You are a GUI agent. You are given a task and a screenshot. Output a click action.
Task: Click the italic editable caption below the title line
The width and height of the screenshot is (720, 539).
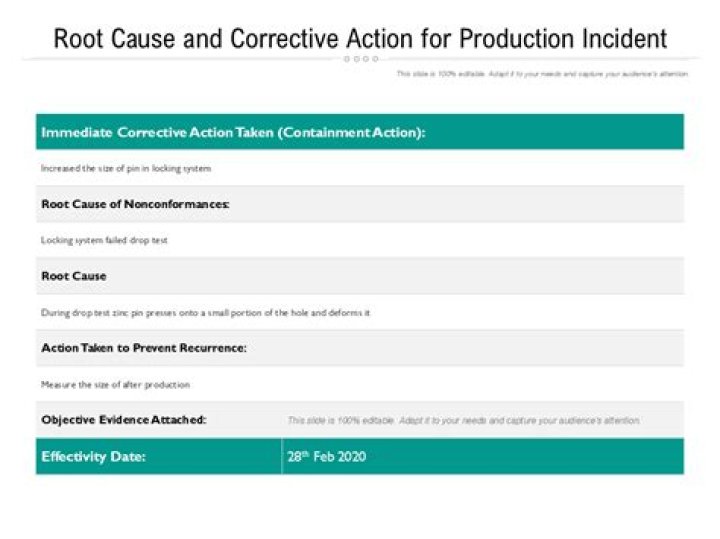[x=542, y=74]
